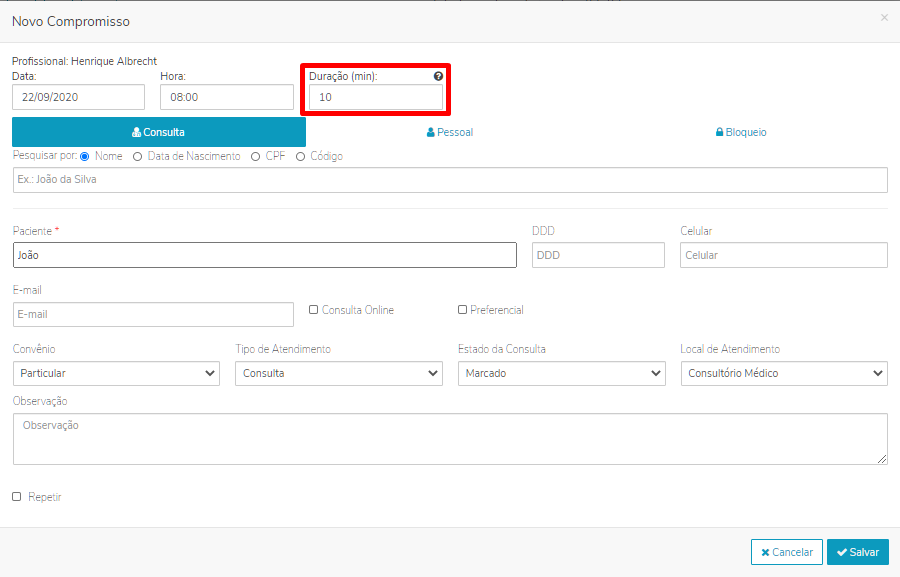Click the DDD input field
This screenshot has height=577, width=900.
pos(598,255)
